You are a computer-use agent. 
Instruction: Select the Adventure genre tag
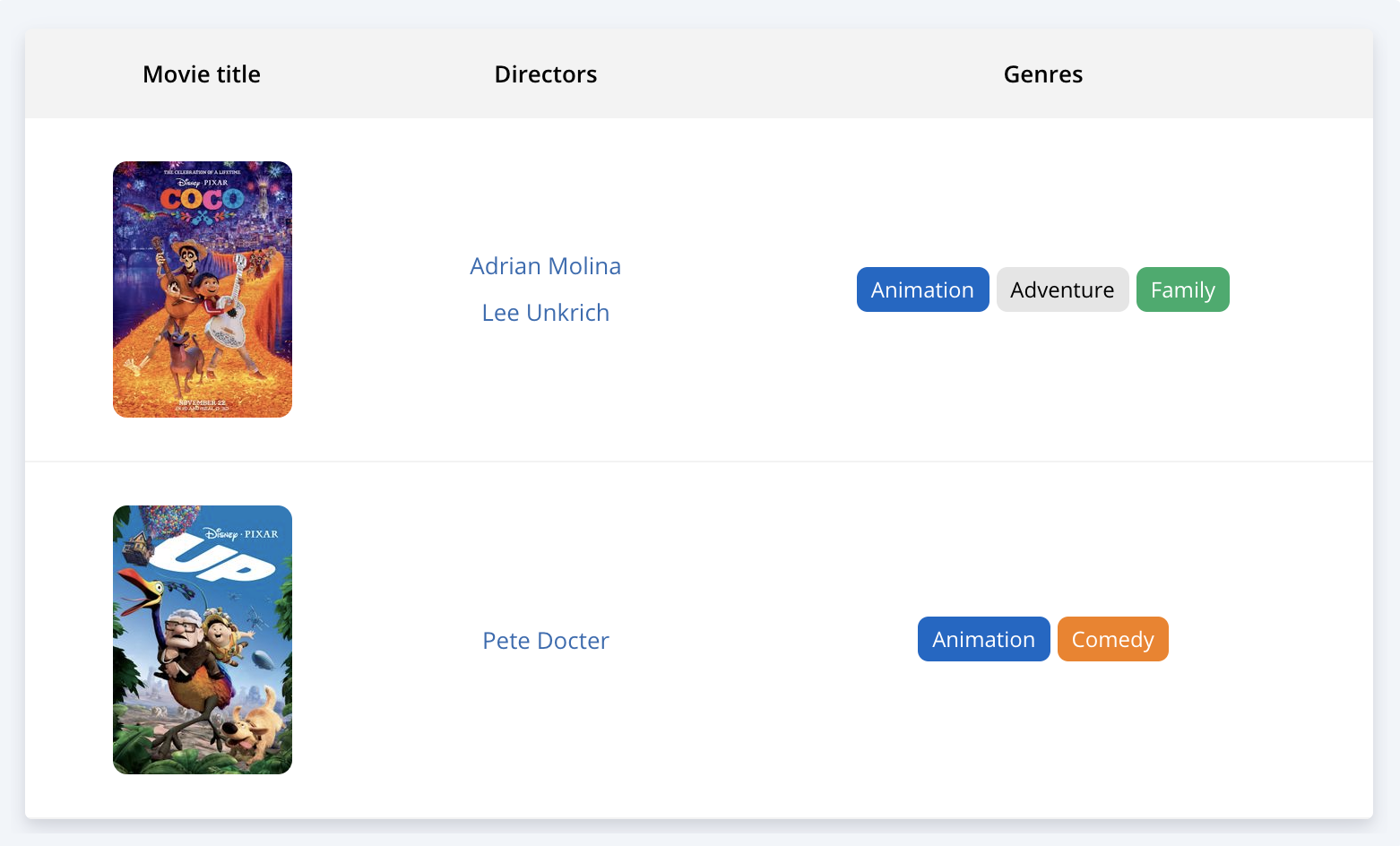click(1062, 289)
